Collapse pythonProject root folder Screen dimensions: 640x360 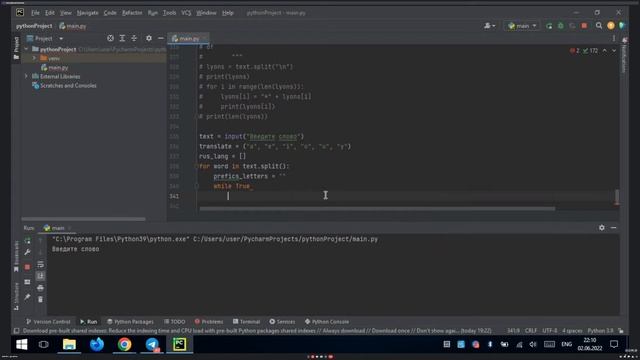[x=27, y=49]
